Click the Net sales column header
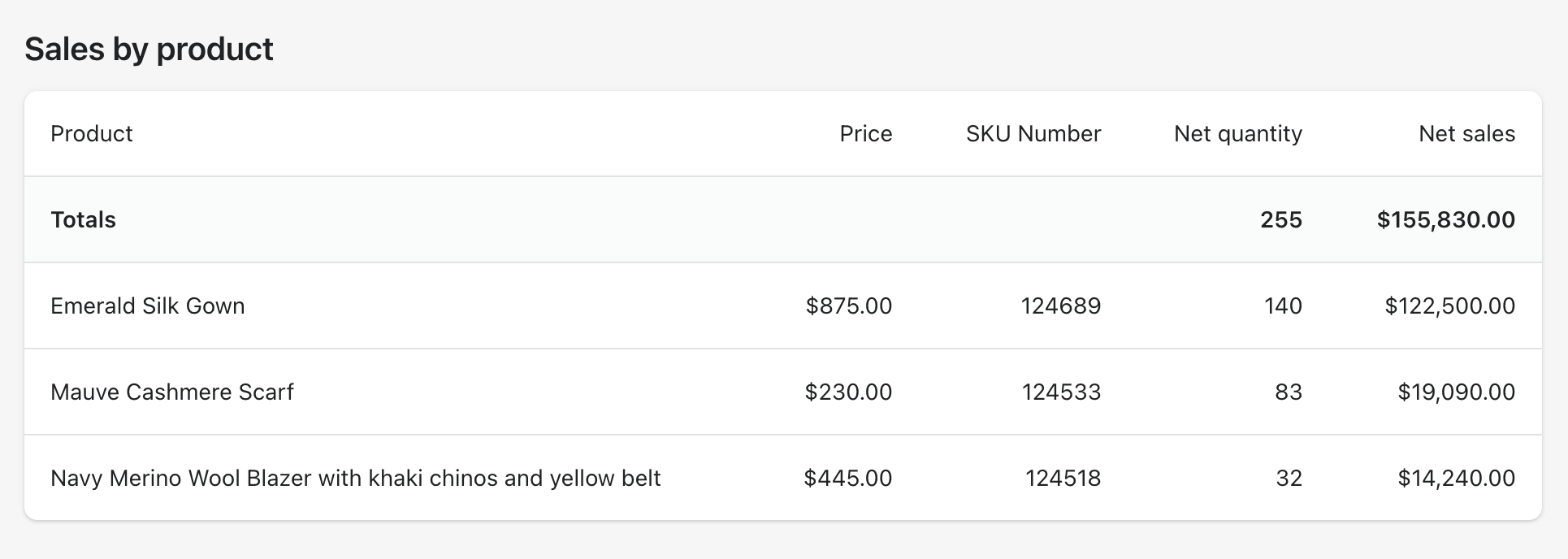The height and width of the screenshot is (559, 1568). click(x=1466, y=133)
